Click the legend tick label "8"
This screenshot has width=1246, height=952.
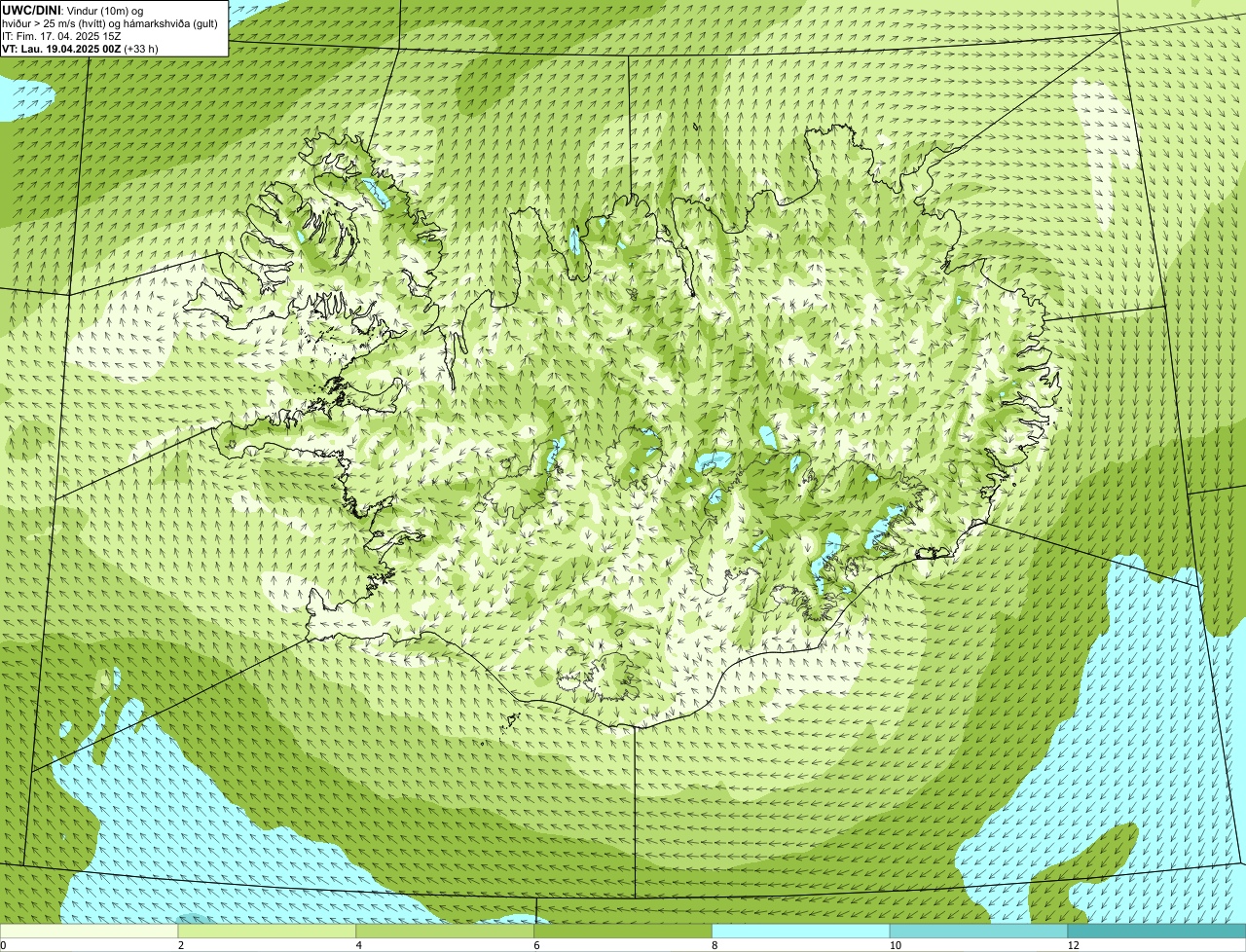(x=714, y=945)
